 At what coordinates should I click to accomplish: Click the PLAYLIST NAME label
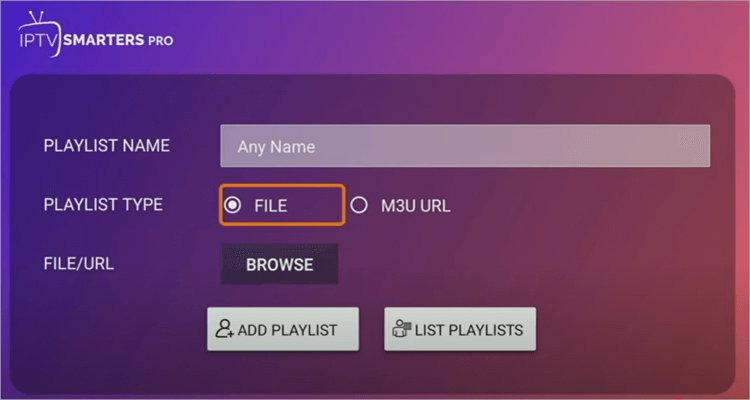pos(107,145)
